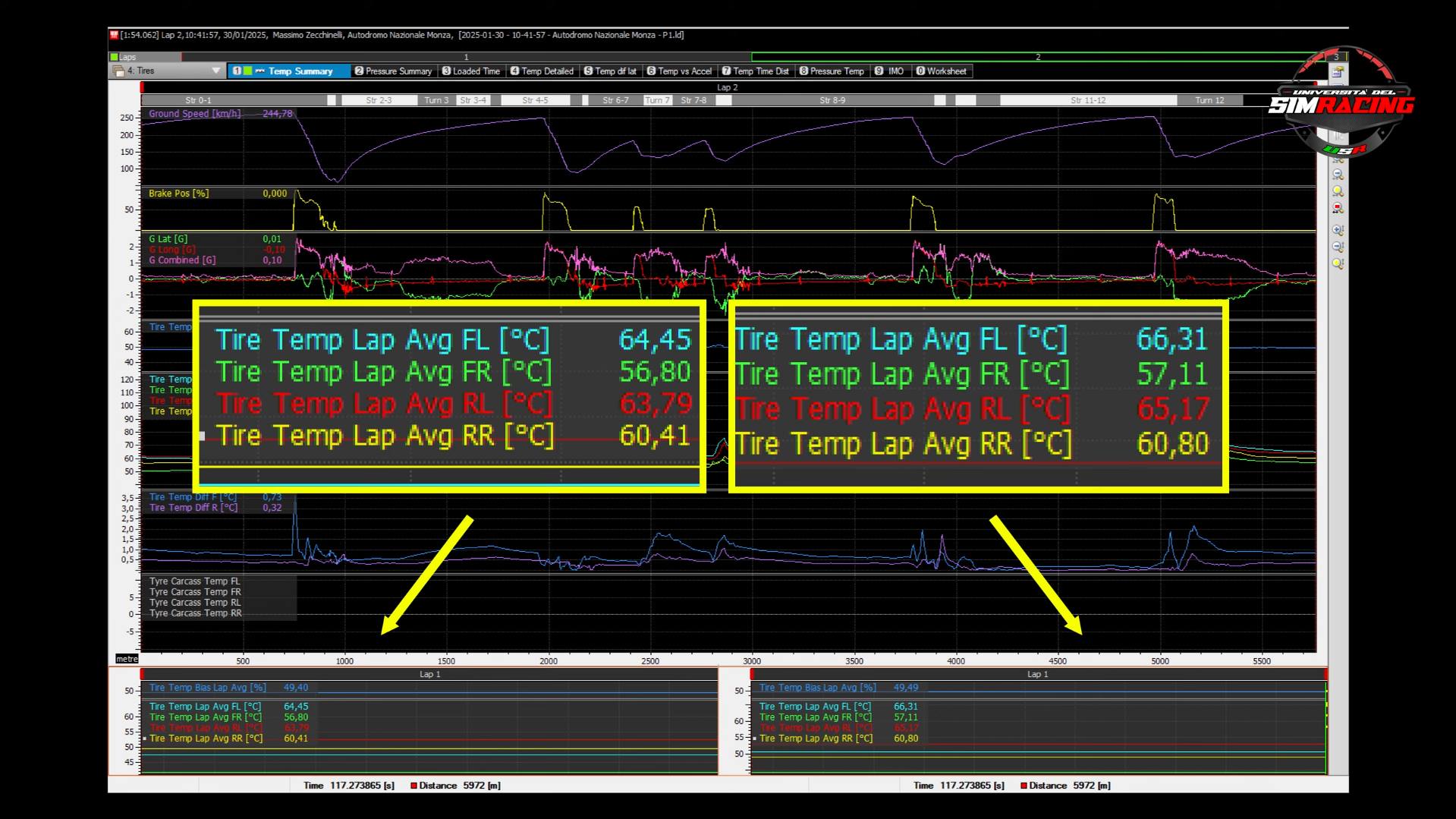Click the notes icon in right toolbar
Image resolution: width=1456 pixels, height=819 pixels.
(1338, 72)
